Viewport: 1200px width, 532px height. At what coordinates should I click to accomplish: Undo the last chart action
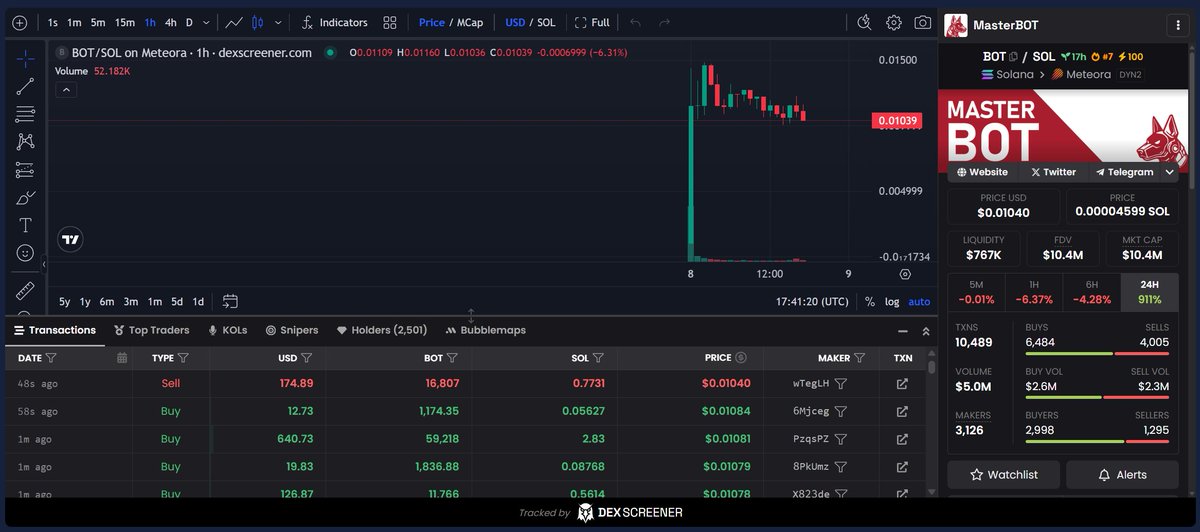point(636,22)
